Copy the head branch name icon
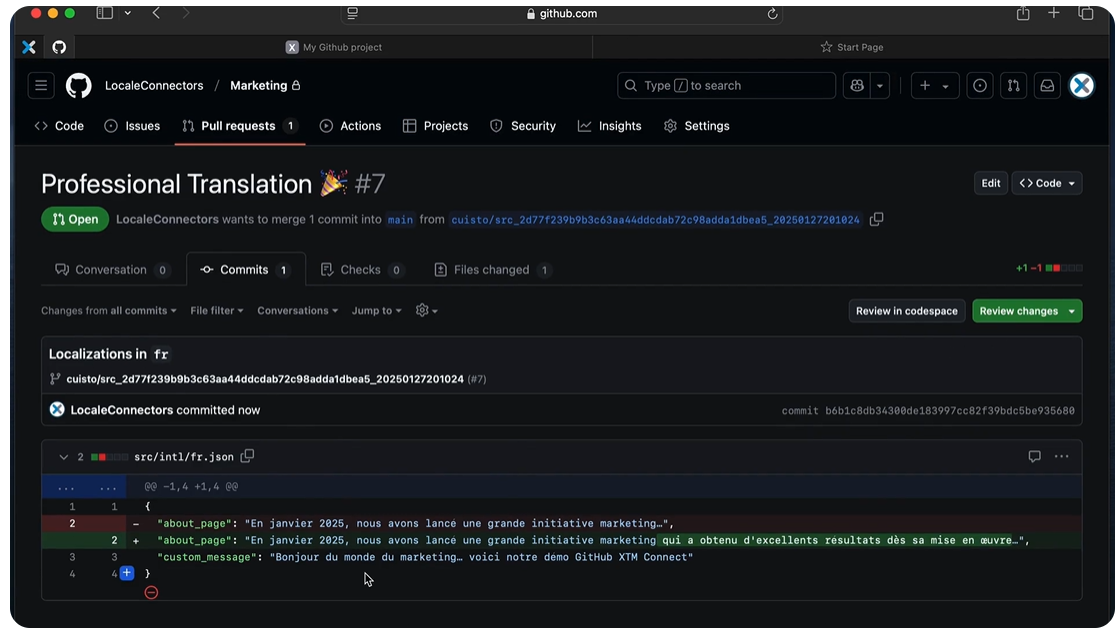 pos(876,219)
